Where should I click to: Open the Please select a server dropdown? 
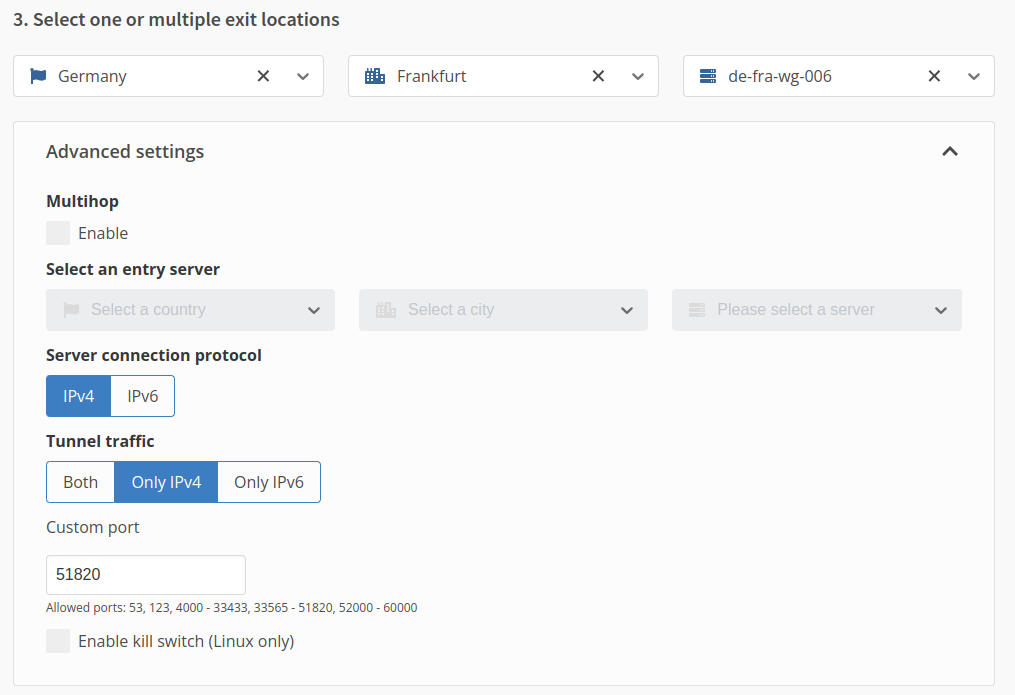[x=816, y=310]
